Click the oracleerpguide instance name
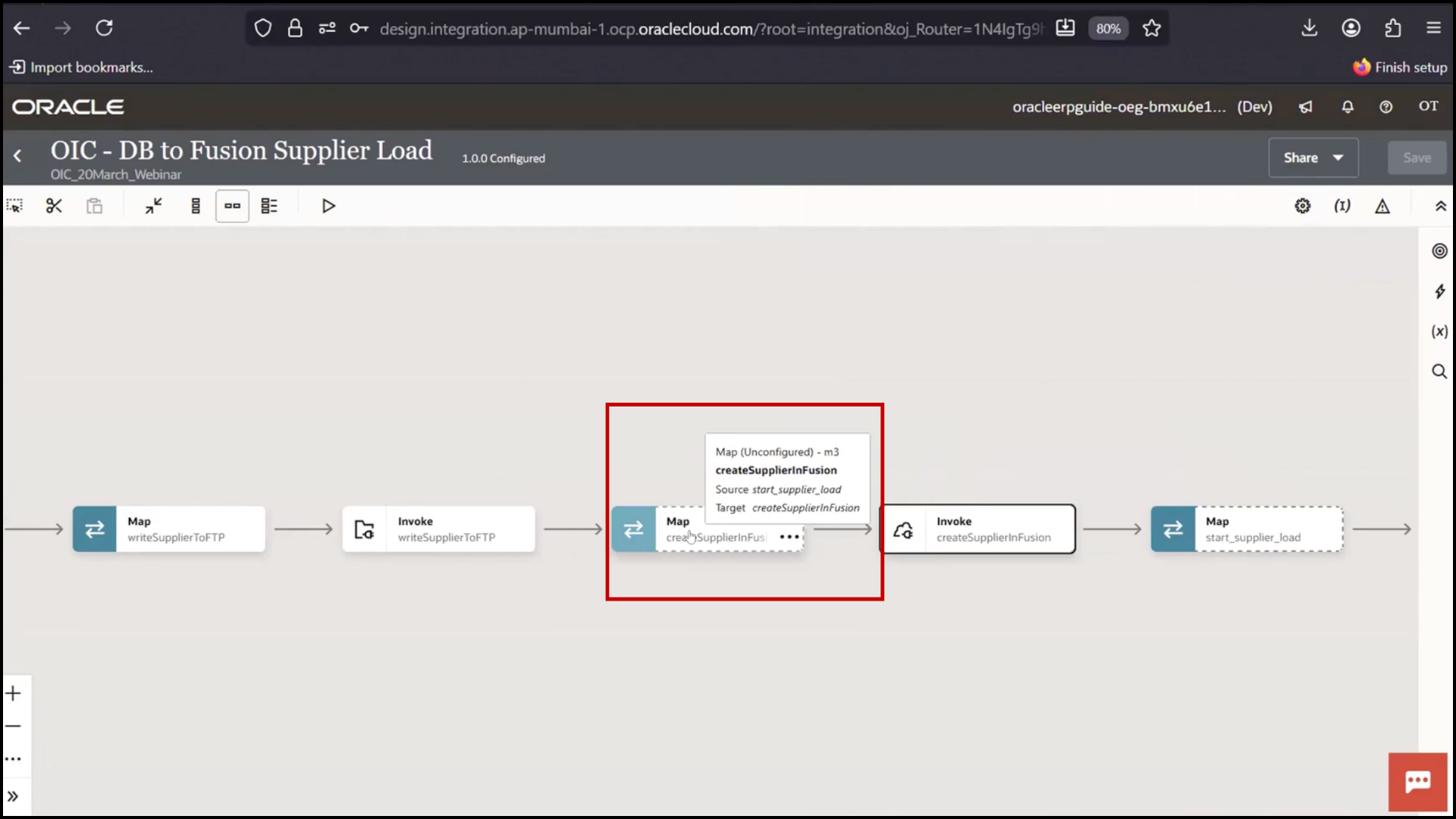 pyautogui.click(x=1119, y=107)
